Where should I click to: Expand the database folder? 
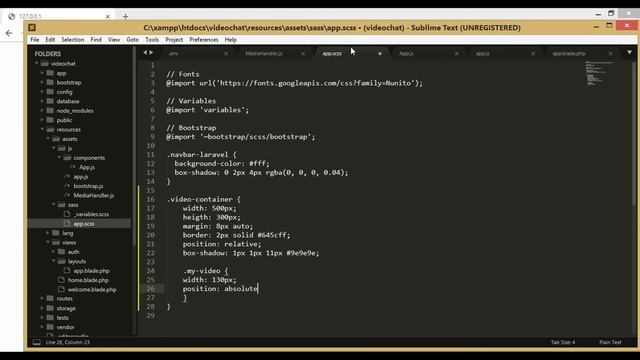(42, 101)
